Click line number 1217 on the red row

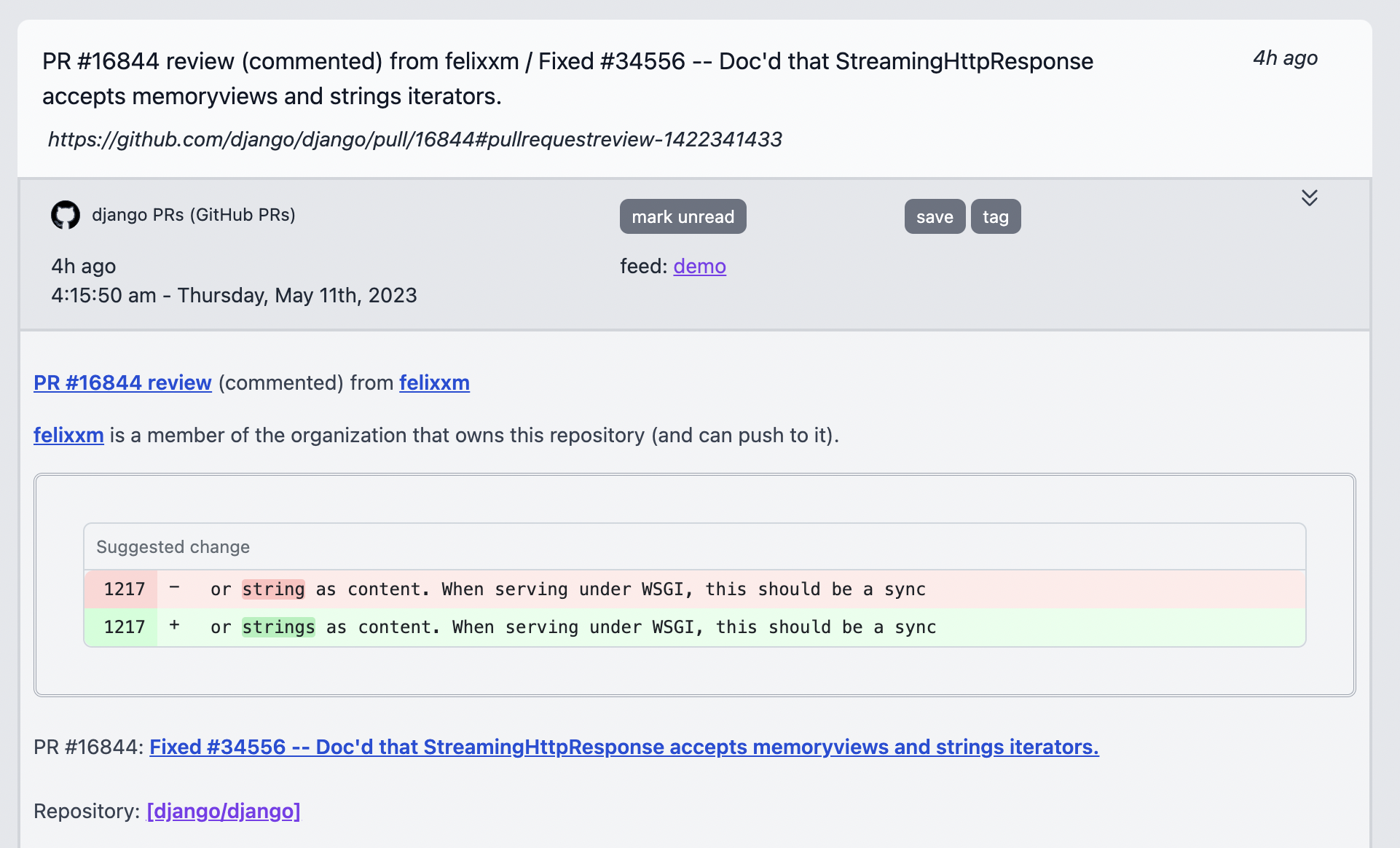(x=124, y=589)
